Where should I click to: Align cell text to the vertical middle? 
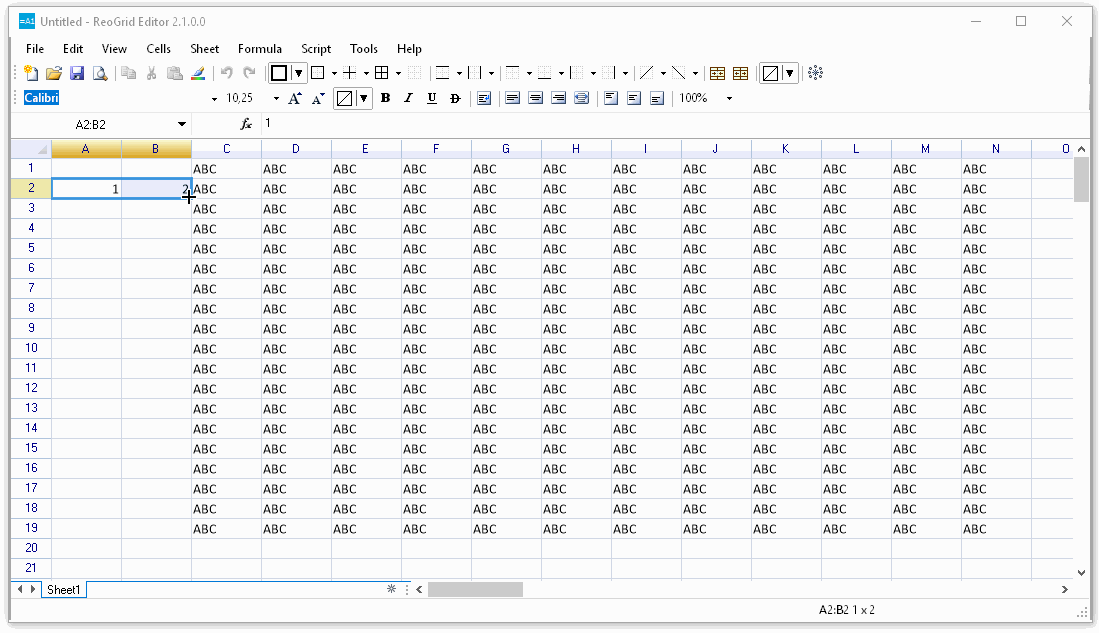(x=634, y=98)
